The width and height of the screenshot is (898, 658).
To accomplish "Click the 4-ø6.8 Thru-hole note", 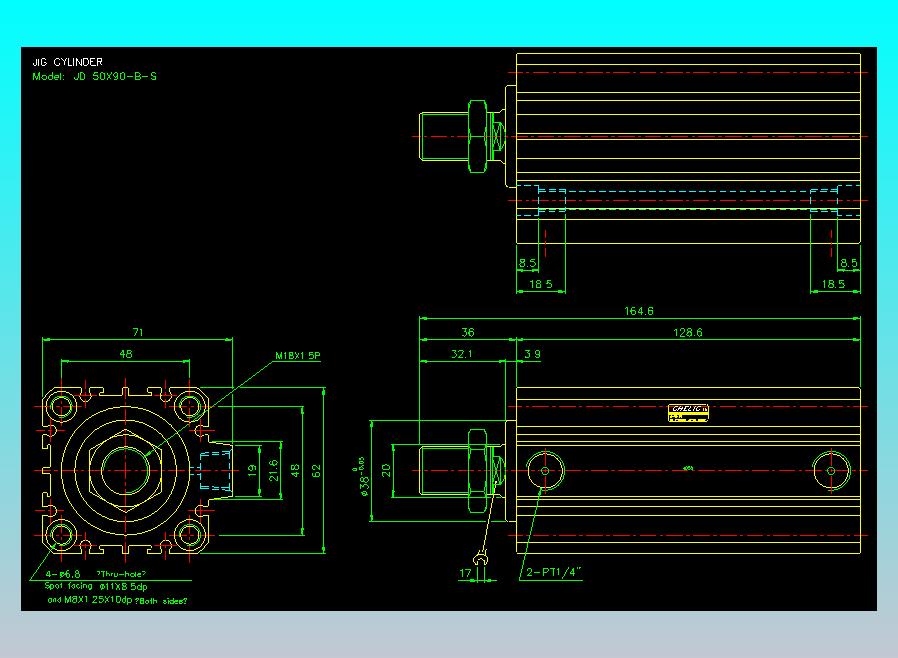I will coord(96,574).
